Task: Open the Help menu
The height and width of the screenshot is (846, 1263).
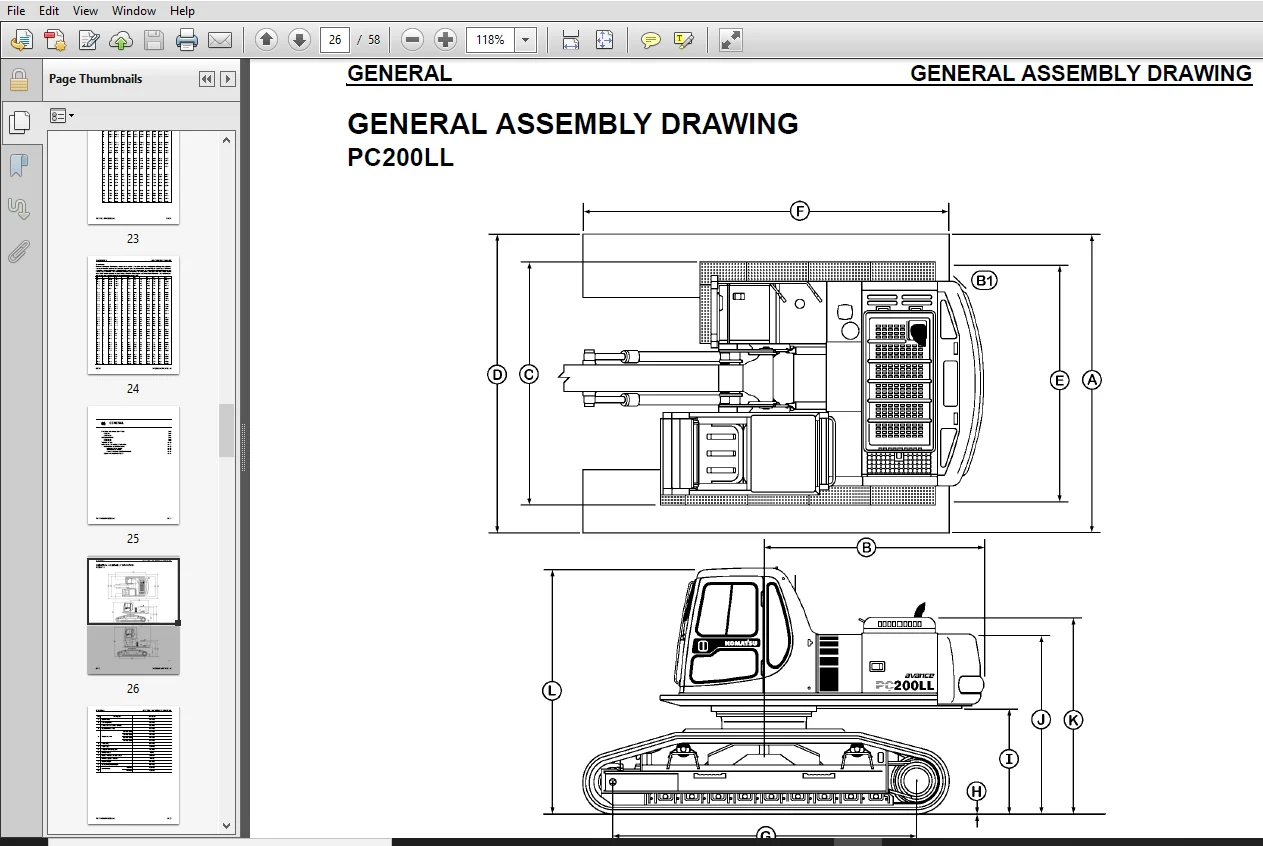Action: [x=182, y=10]
